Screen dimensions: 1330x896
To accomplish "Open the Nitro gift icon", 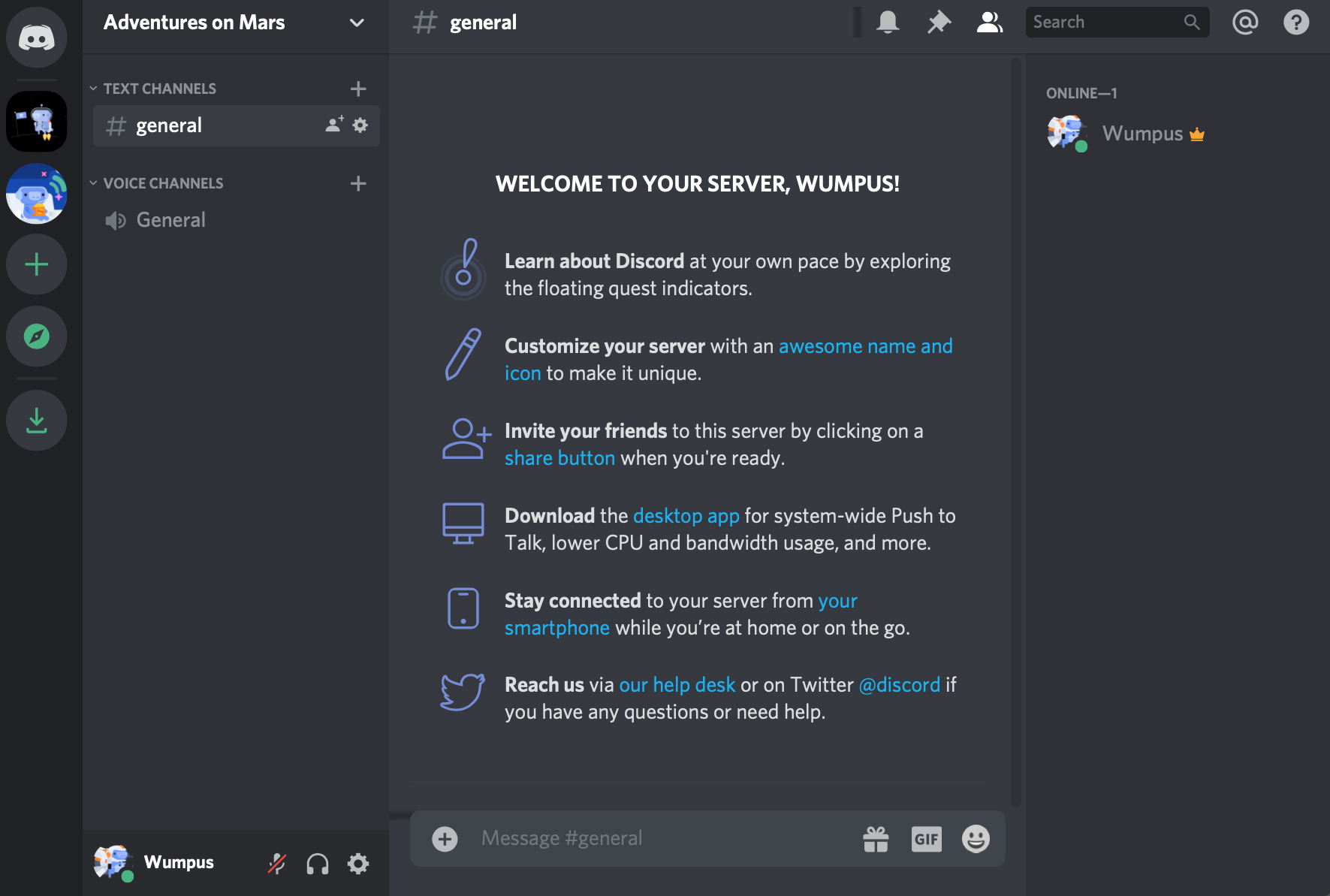I will click(x=876, y=839).
